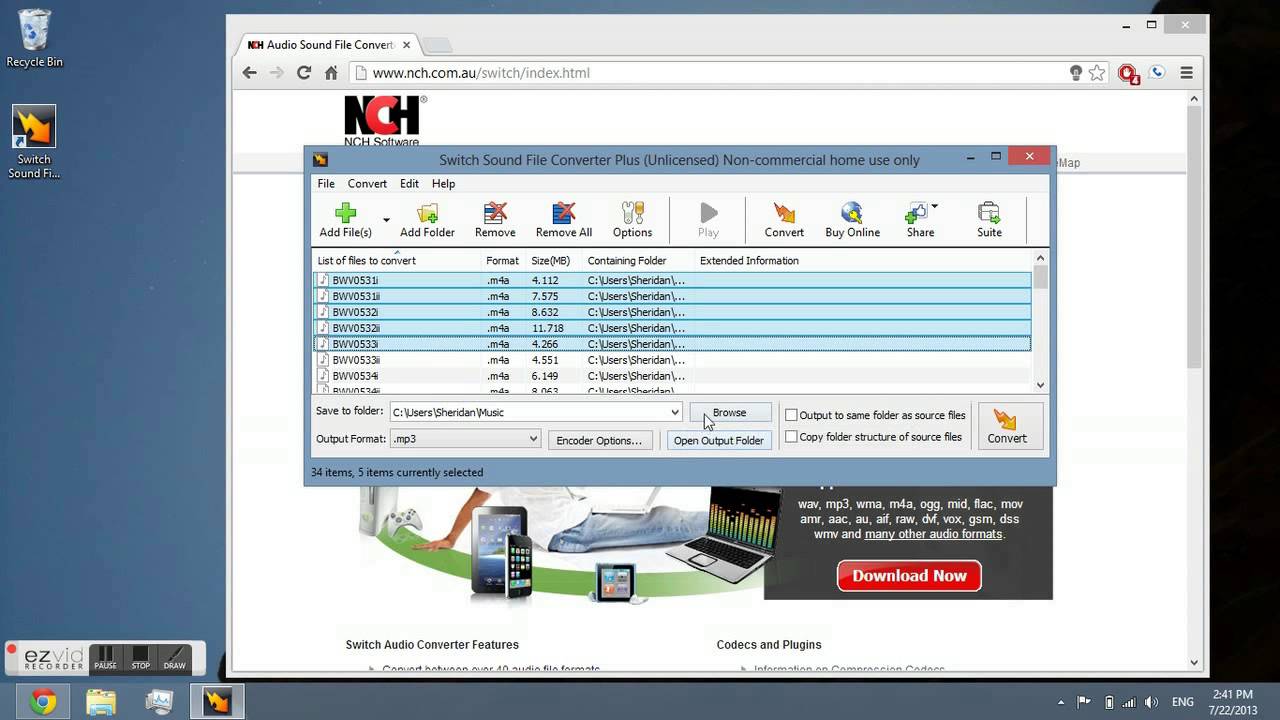The height and width of the screenshot is (720, 1280).
Task: Open Chrome from the taskbar
Action: (43, 702)
